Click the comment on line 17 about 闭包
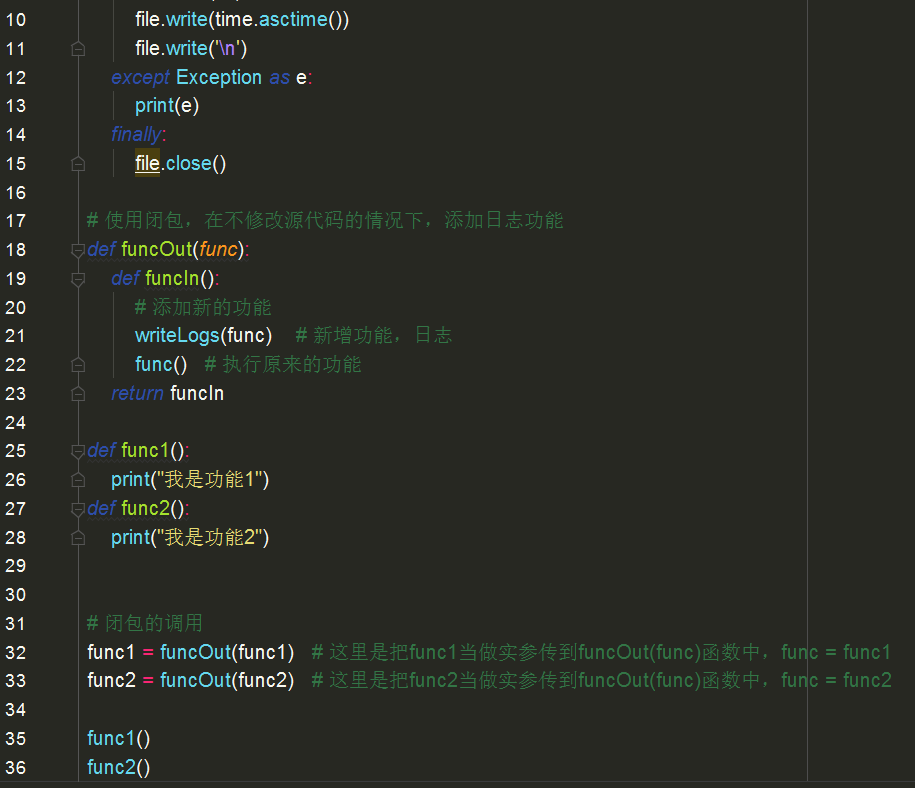This screenshot has width=915, height=788. (x=324, y=221)
